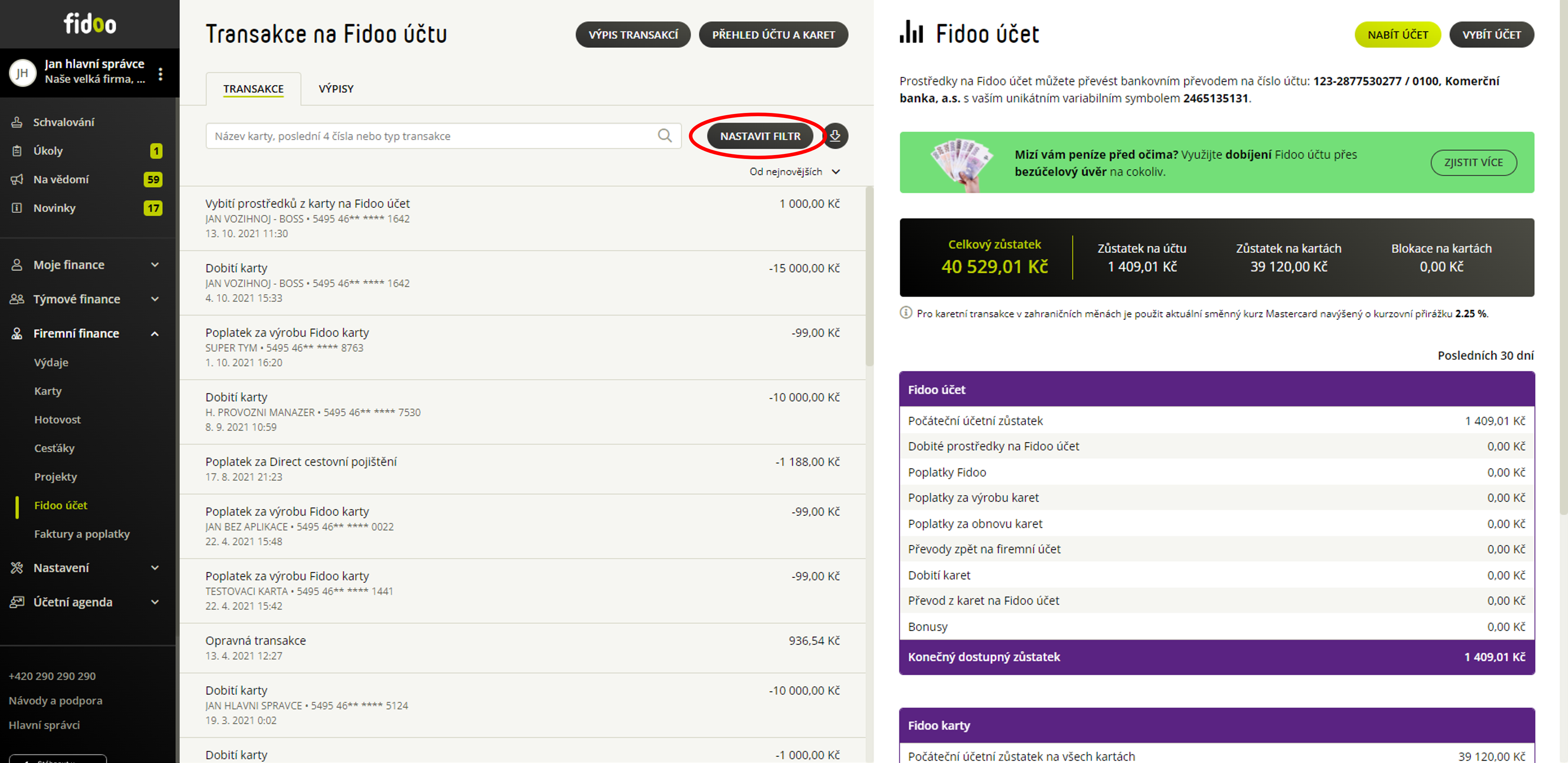Viewport: 1568px width, 763px height.
Task: Open the TESTOVACI KARTA card fee transaction
Action: [x=523, y=591]
